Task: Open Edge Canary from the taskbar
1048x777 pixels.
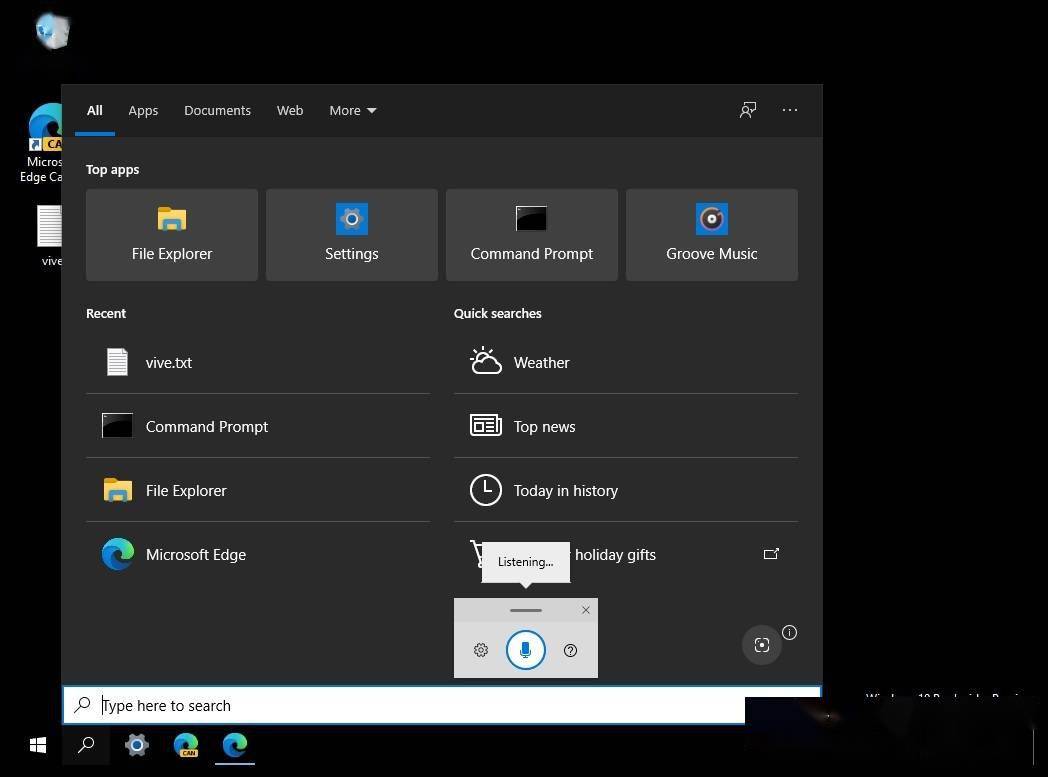Action: [186, 745]
